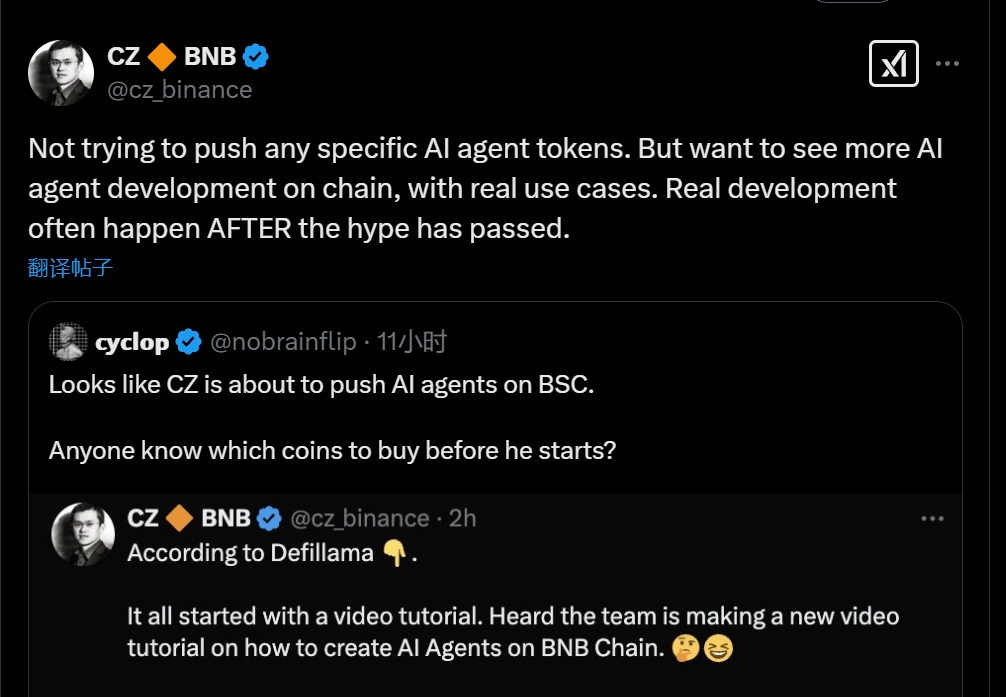The height and width of the screenshot is (697, 1006).
Task: Click the 11小时 timestamp on cyclop's post
Action: tap(412, 343)
